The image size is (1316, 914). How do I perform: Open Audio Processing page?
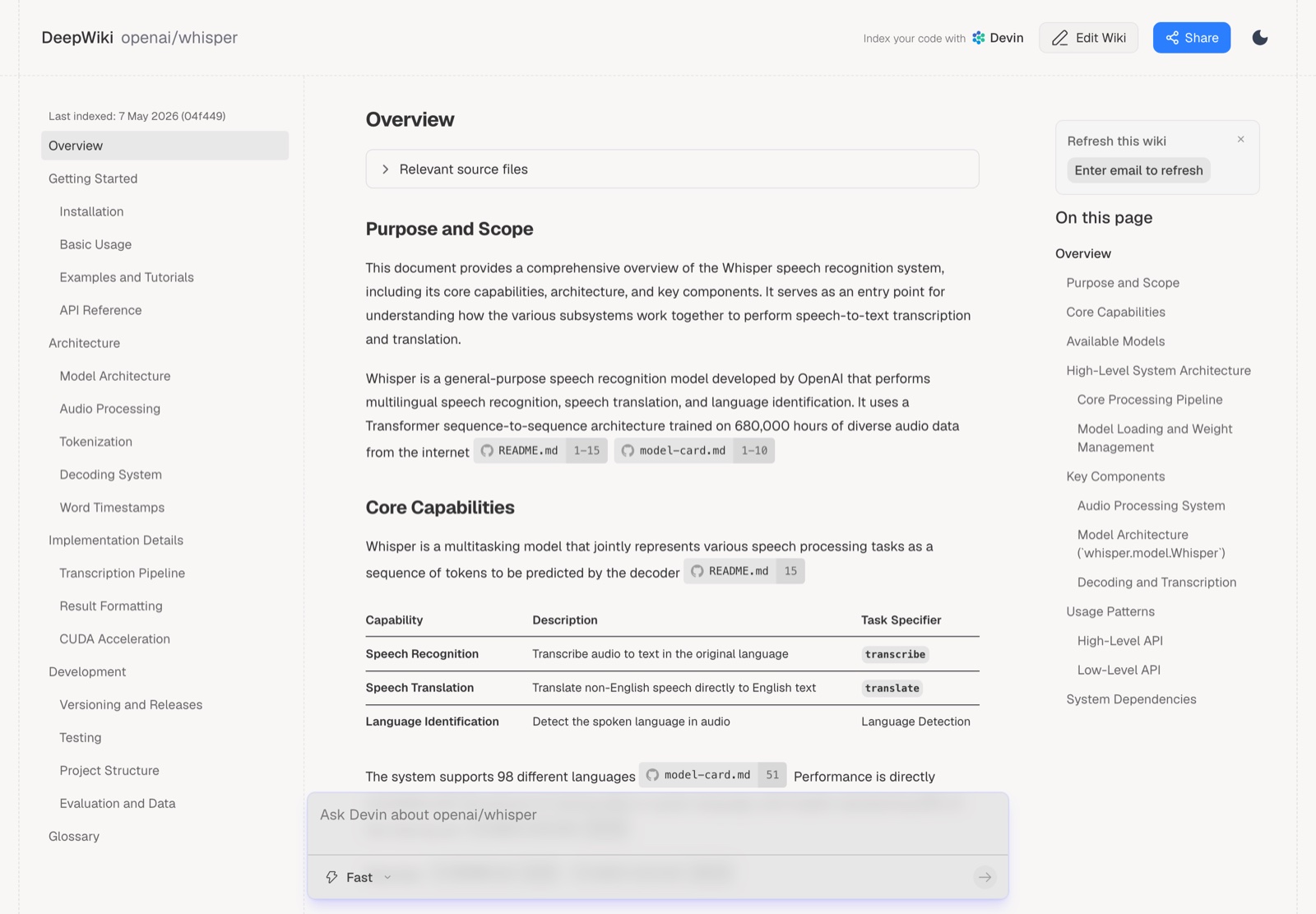(110, 409)
